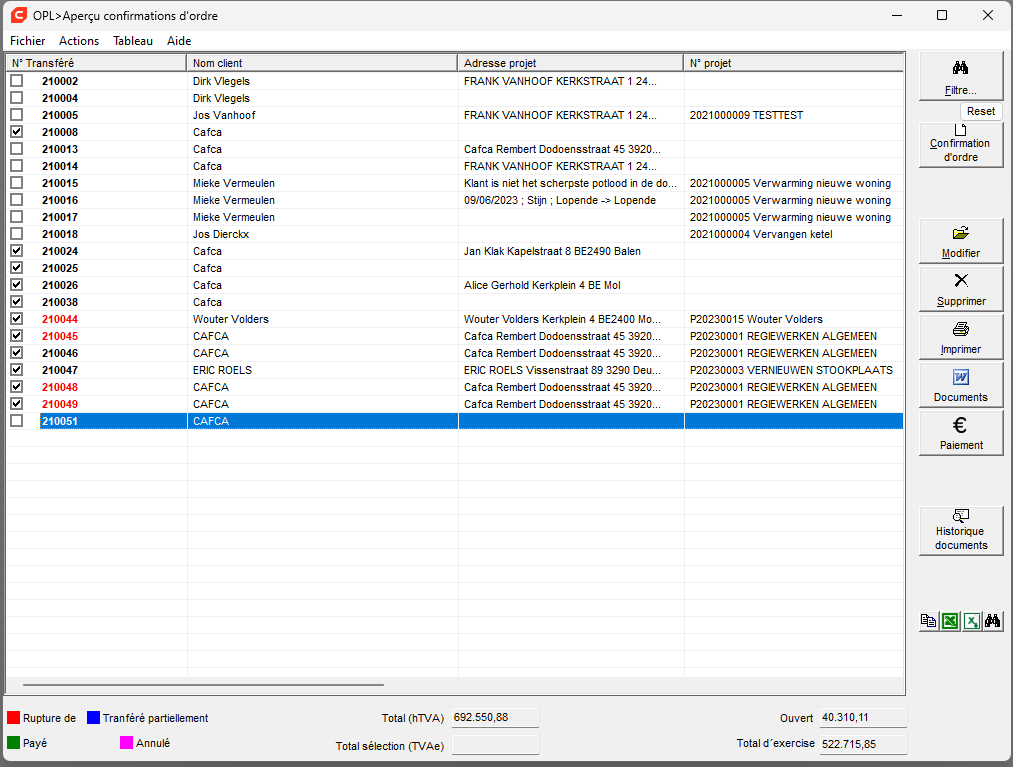Click client name ERIC ROELS
1013x767 pixels.
[222, 370]
